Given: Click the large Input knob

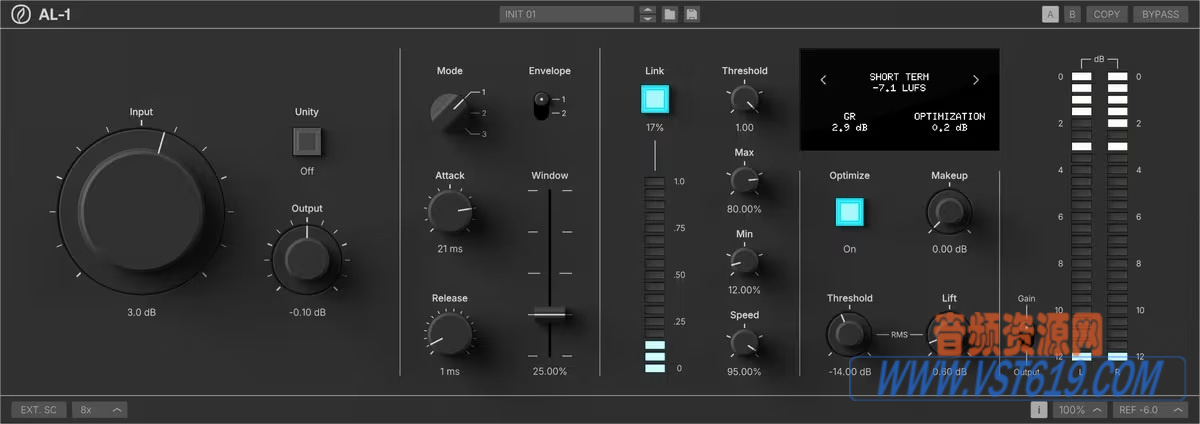Looking at the screenshot, I should tap(140, 211).
